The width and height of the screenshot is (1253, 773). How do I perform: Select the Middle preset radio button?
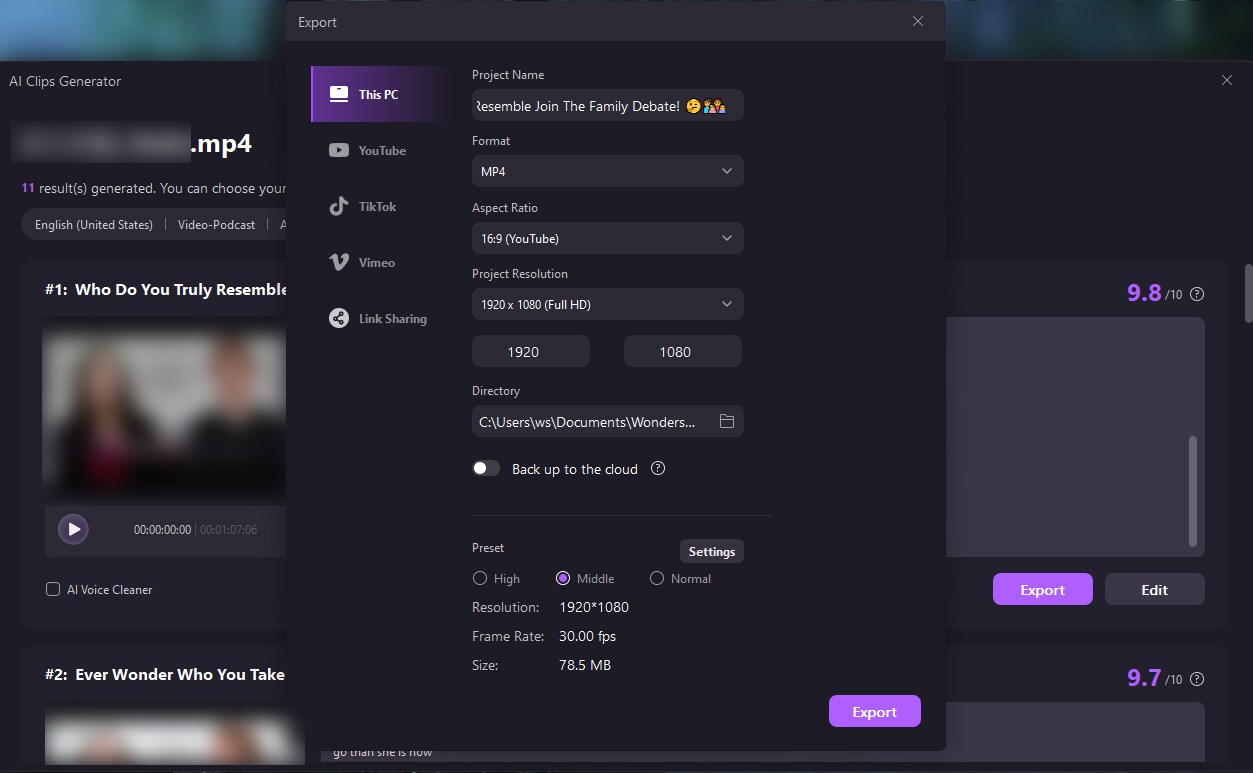(563, 578)
